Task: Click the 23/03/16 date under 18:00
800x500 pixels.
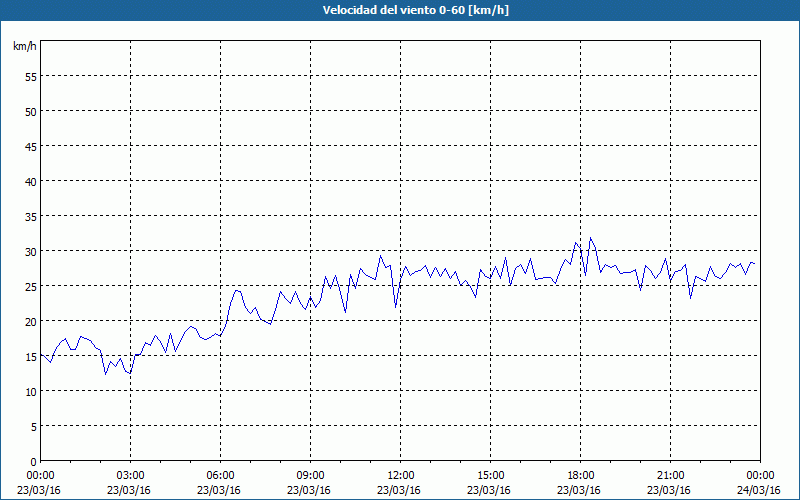Action: pos(579,490)
